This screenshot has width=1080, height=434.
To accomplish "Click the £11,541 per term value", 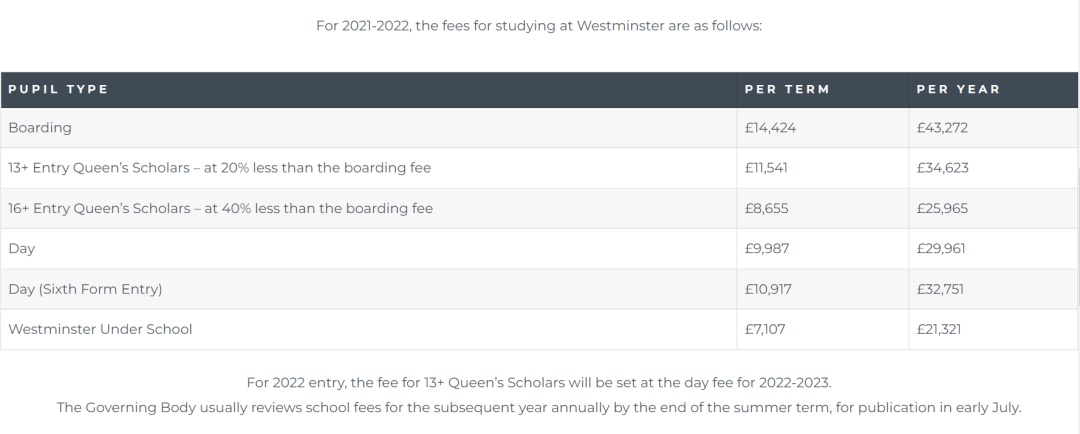I will (766, 168).
